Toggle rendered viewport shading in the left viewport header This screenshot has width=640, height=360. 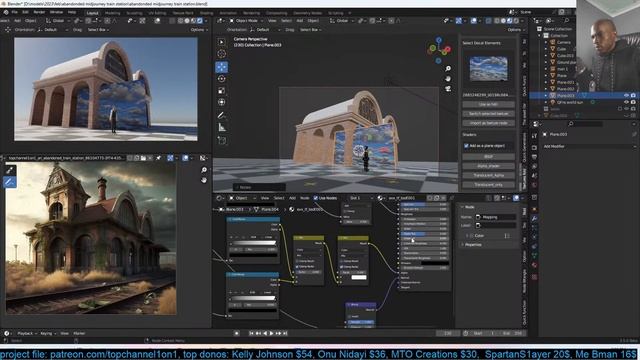[x=200, y=20]
